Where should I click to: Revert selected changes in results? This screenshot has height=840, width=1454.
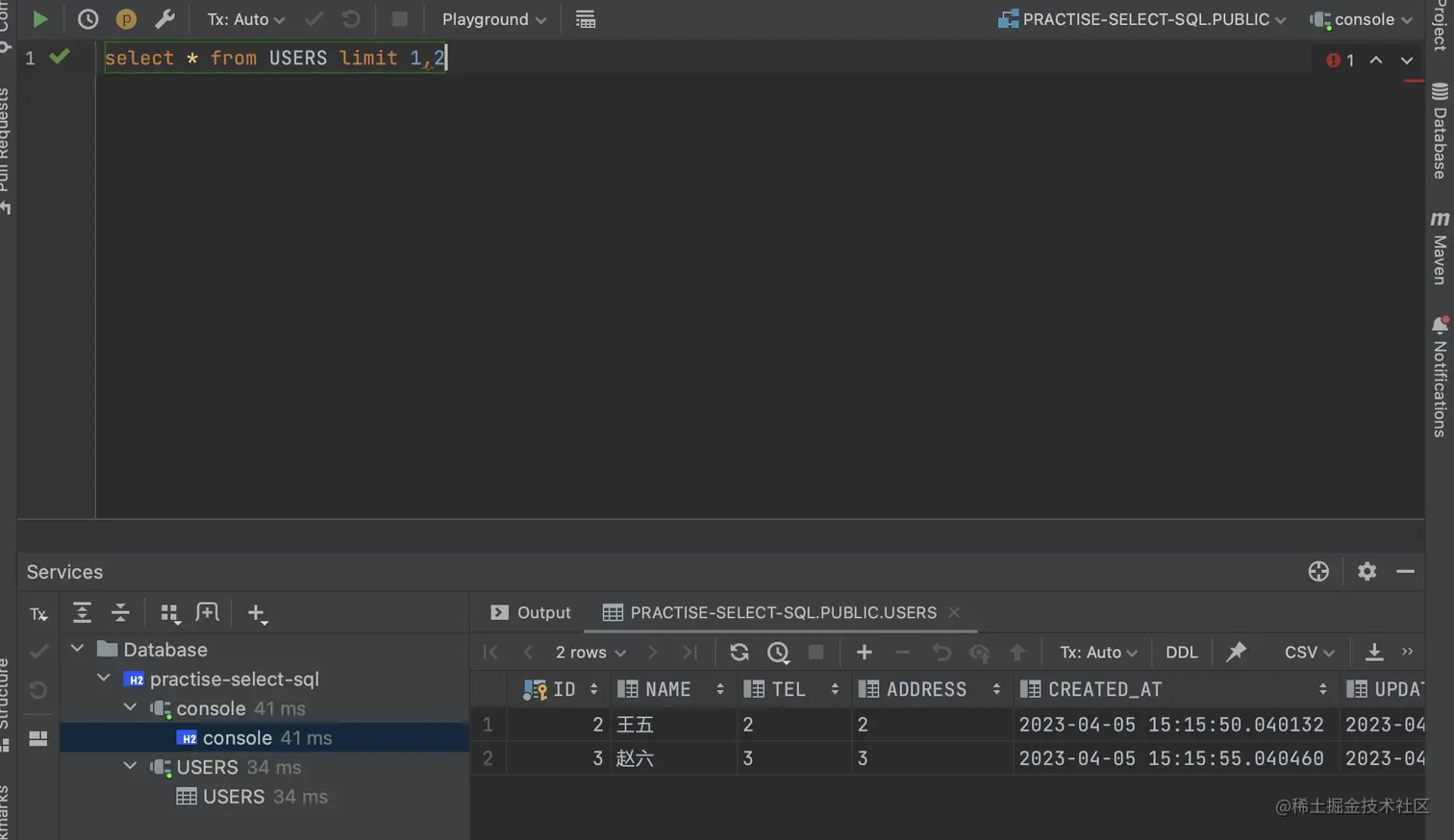click(x=941, y=653)
